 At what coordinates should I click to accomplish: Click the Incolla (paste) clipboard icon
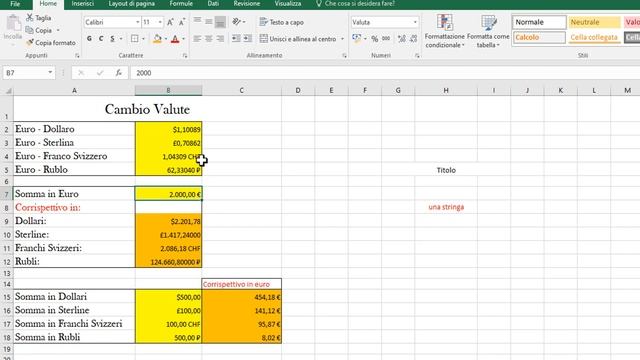(13, 23)
